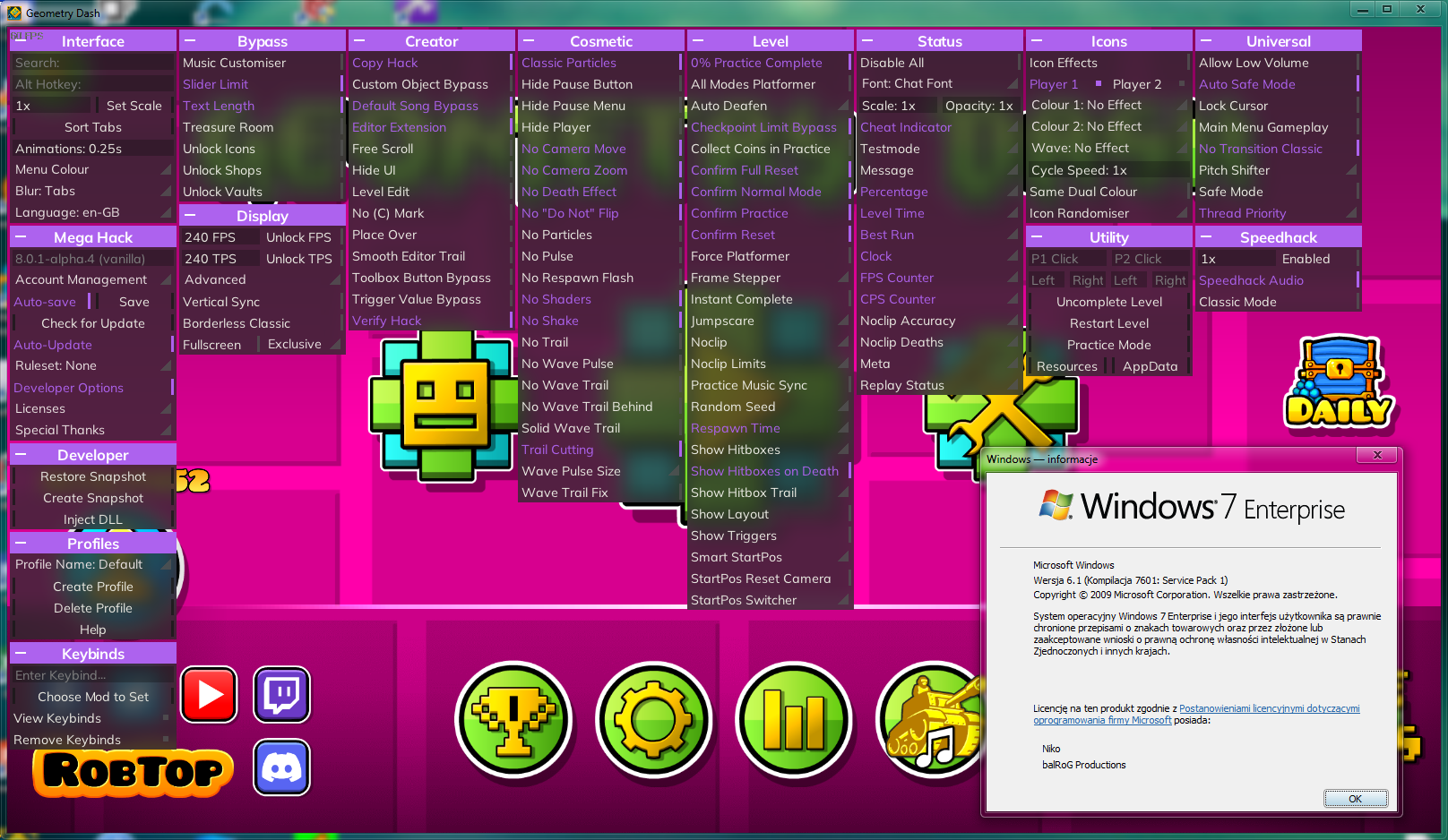Collapse the Mega Hack panel with its dash icon
Image resolution: width=1448 pixels, height=840 pixels.
point(21,236)
